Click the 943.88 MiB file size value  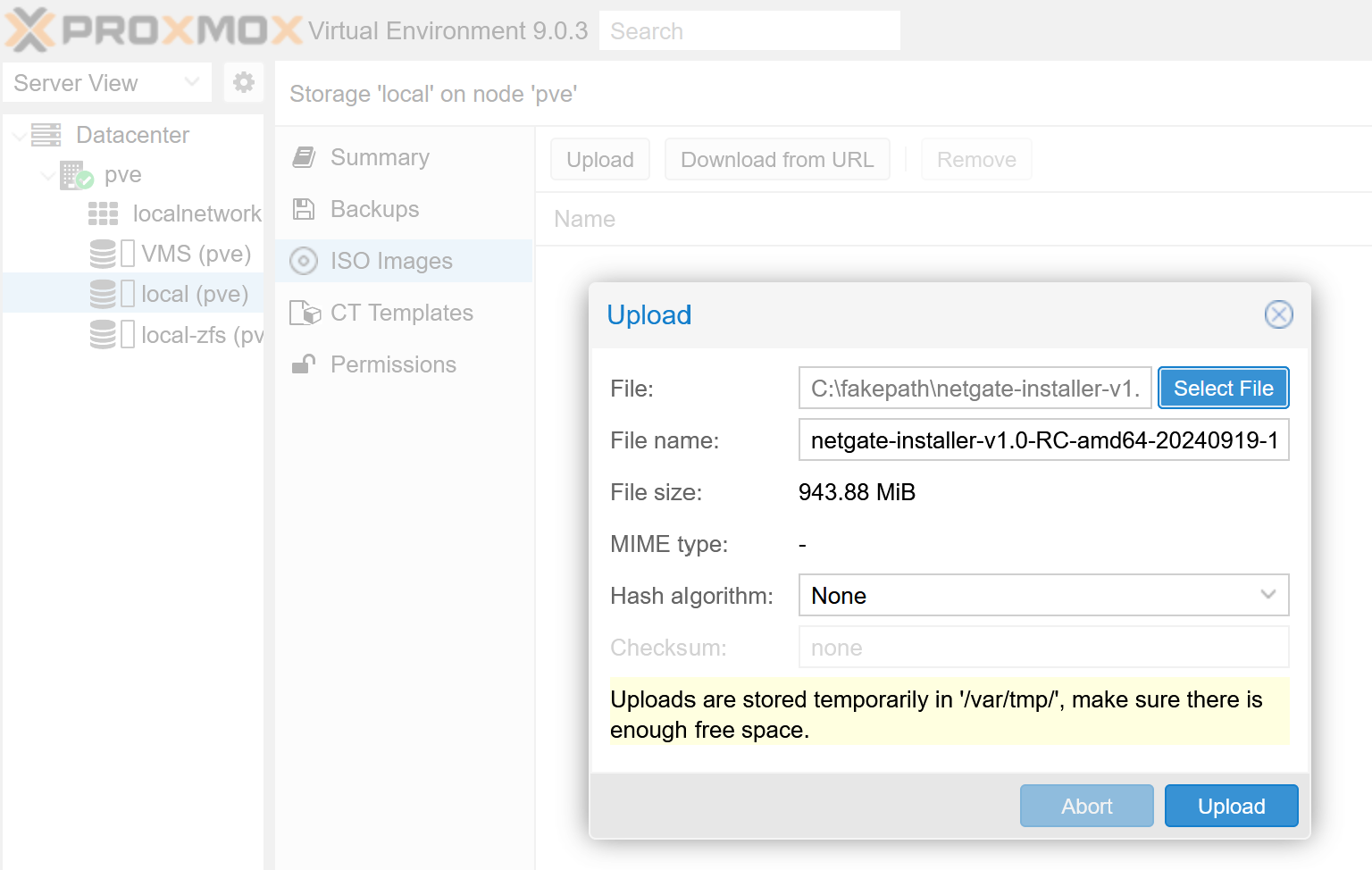[857, 492]
